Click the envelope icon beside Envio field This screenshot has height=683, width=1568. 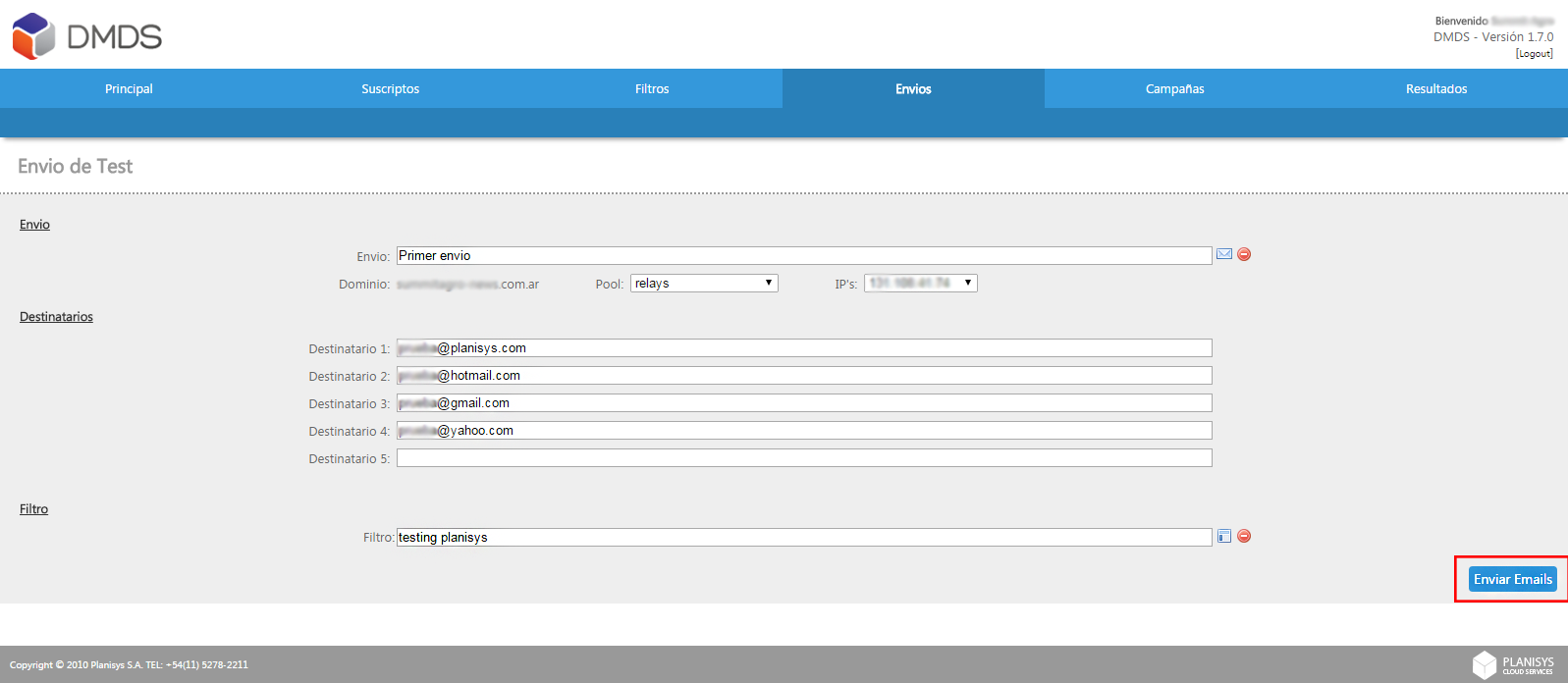[x=1224, y=254]
